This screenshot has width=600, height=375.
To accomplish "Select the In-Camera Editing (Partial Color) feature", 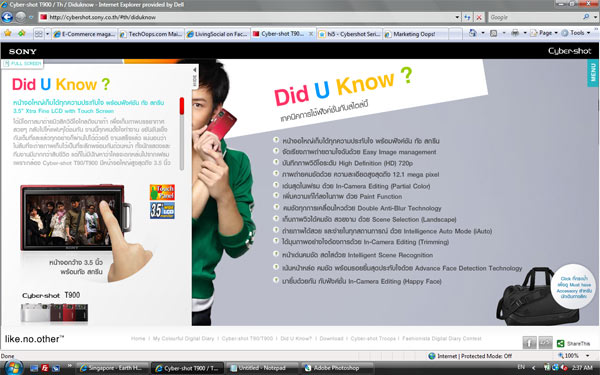I will click(356, 186).
